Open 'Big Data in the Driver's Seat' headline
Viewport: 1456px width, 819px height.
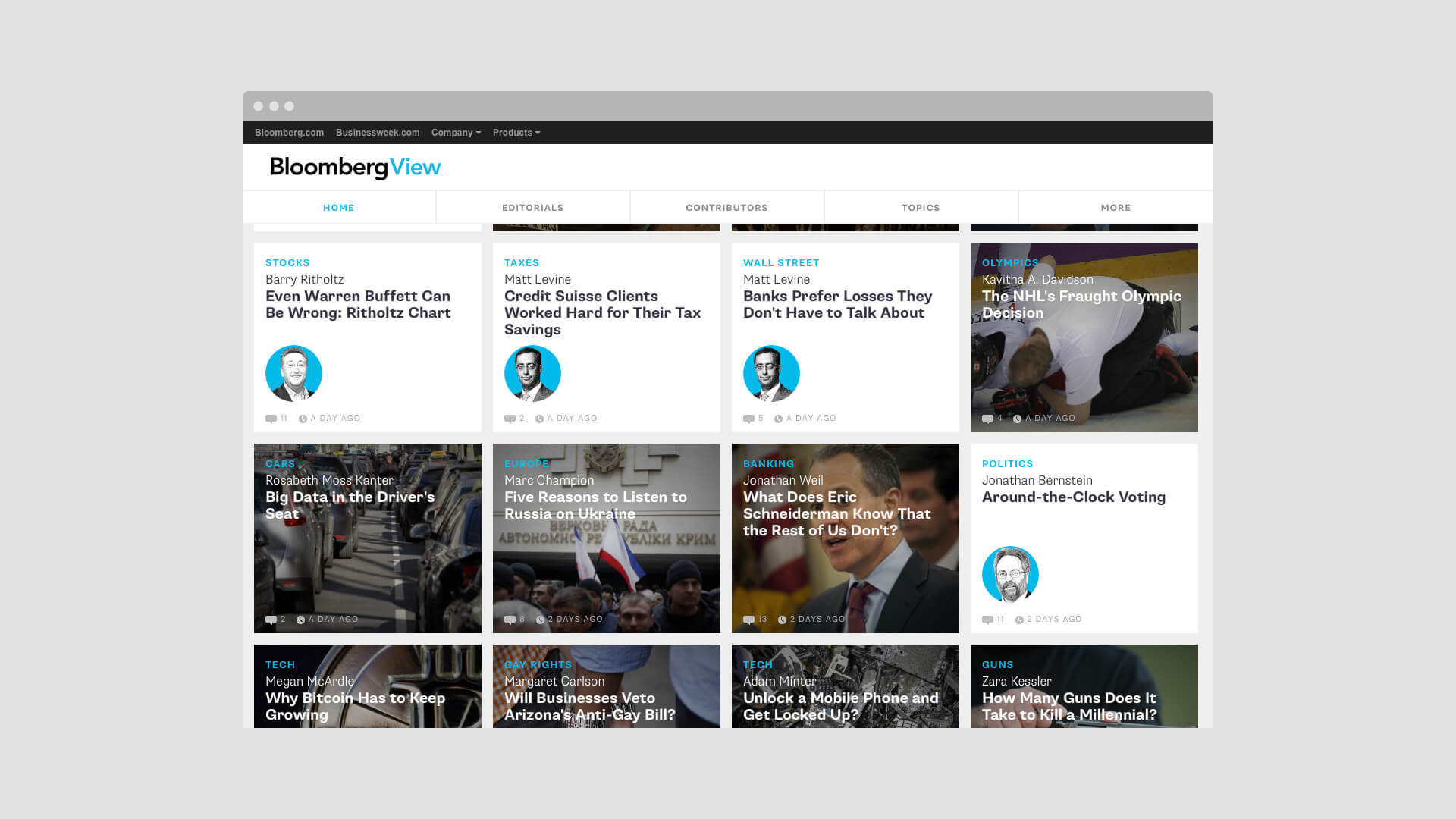coord(350,506)
